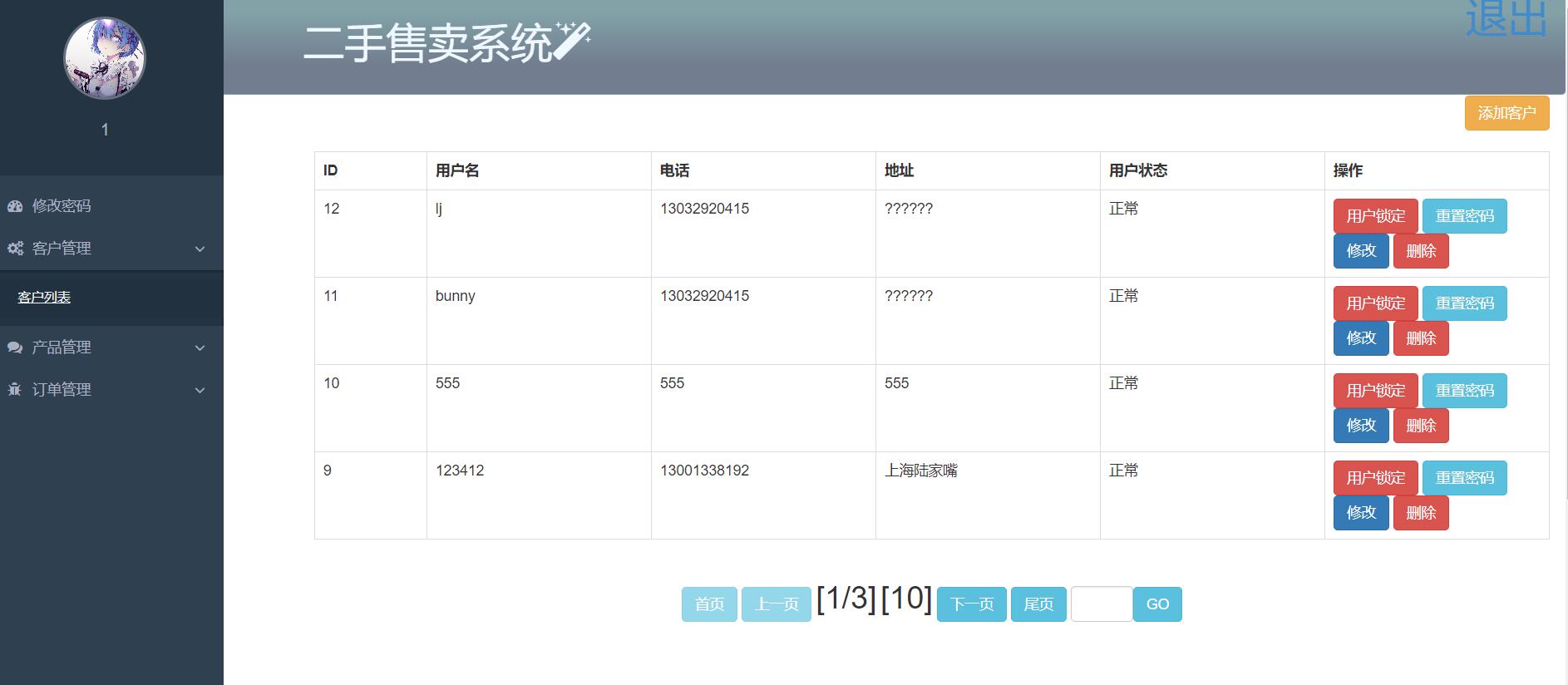Screen dimensions: 1568x685
Task: Click 修改 for user lj
Action: click(x=1361, y=251)
